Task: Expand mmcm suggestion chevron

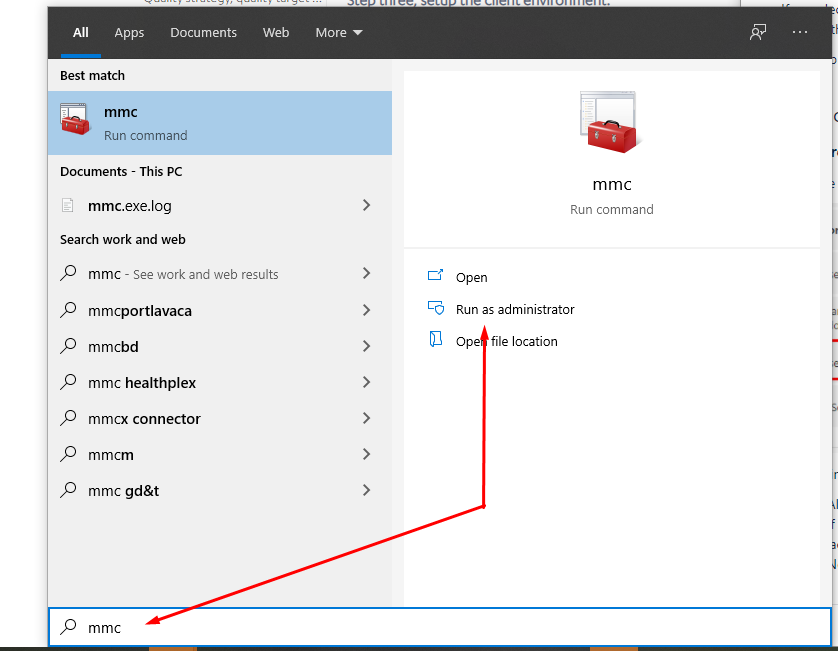Action: pos(367,454)
